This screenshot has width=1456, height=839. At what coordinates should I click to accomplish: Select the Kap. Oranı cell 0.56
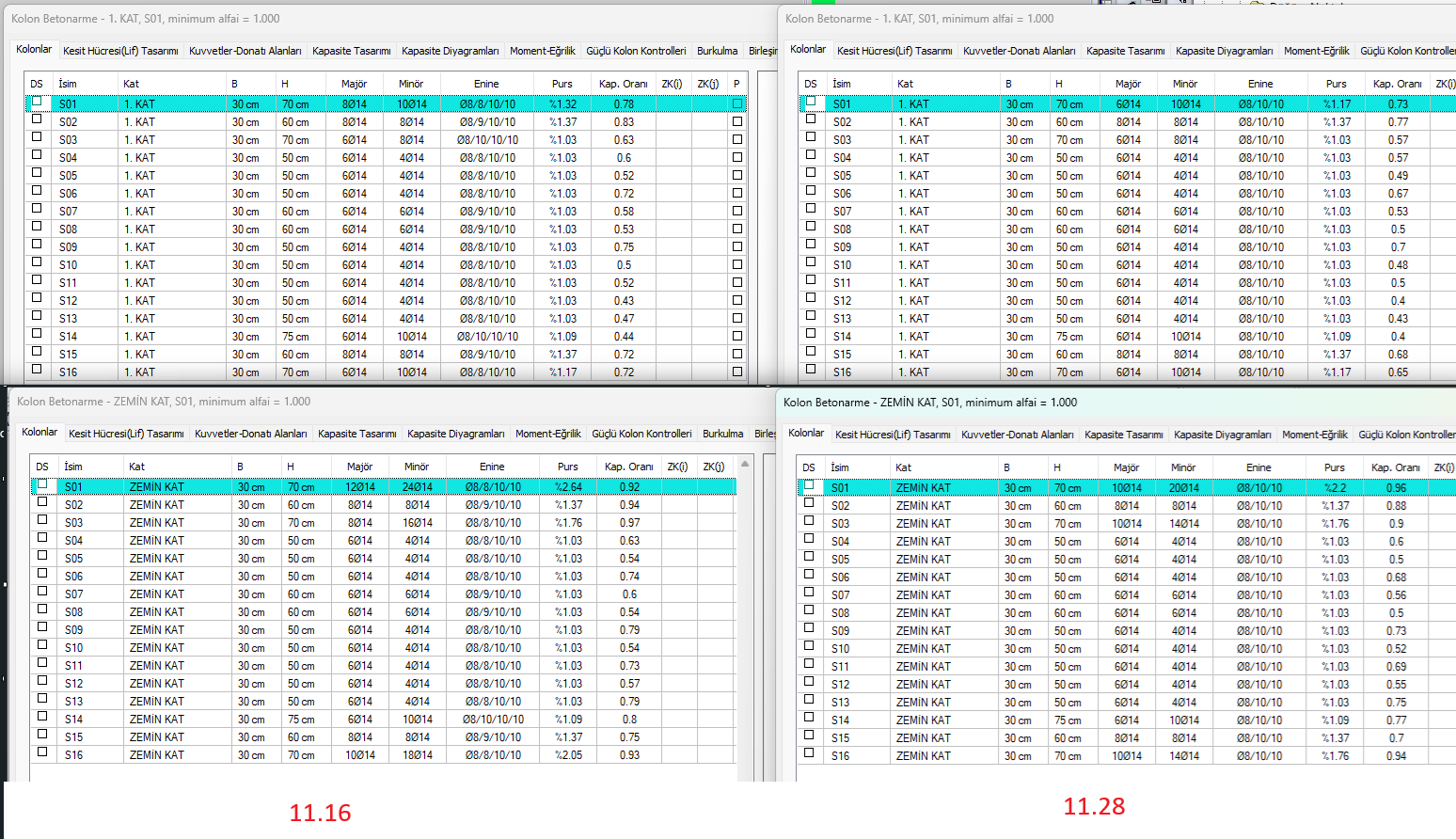point(1396,595)
